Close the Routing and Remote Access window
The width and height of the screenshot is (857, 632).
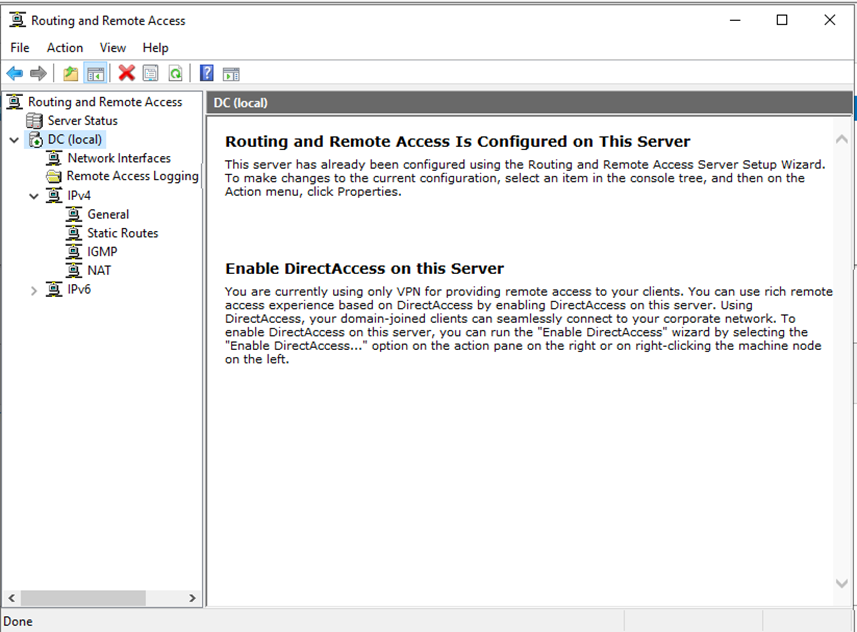point(830,20)
